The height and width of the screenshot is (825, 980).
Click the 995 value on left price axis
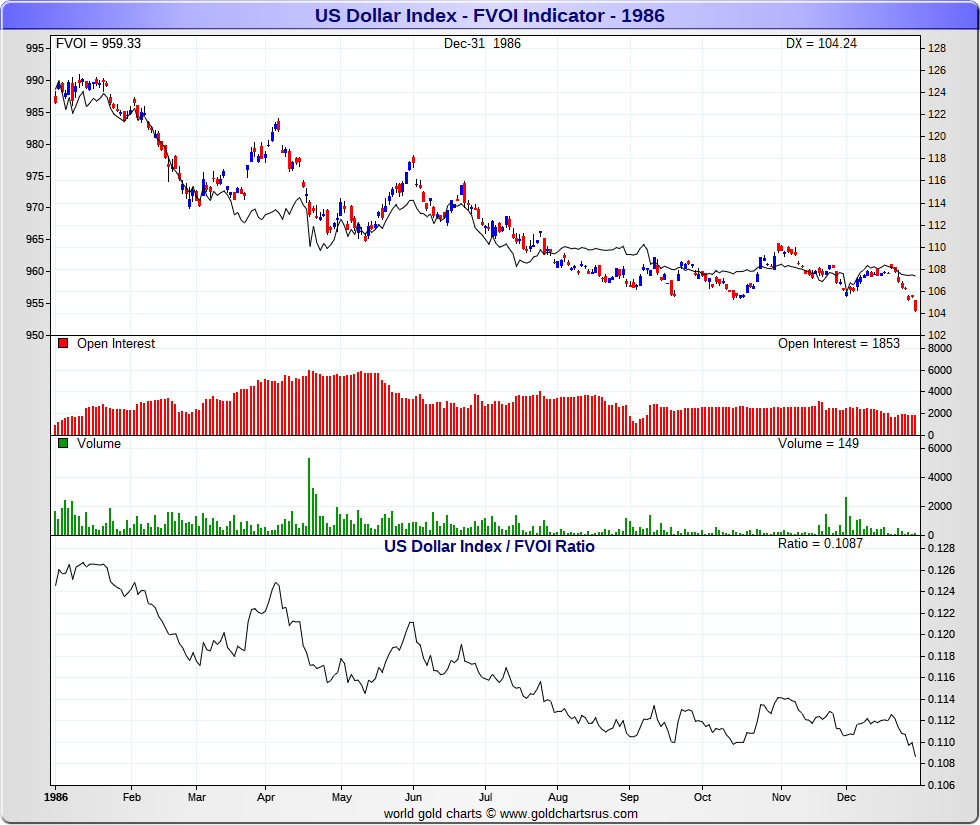pyautogui.click(x=35, y=48)
